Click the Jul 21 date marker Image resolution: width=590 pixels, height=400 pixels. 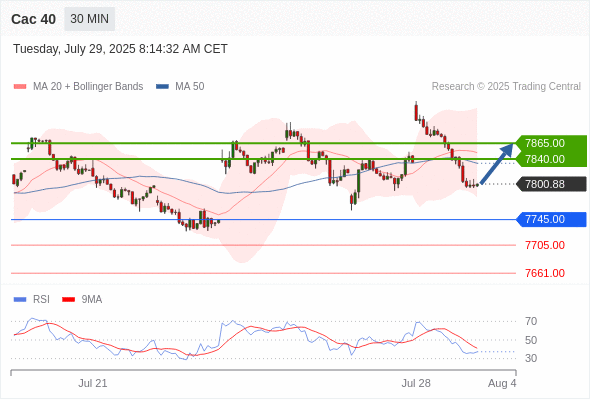click(93, 383)
